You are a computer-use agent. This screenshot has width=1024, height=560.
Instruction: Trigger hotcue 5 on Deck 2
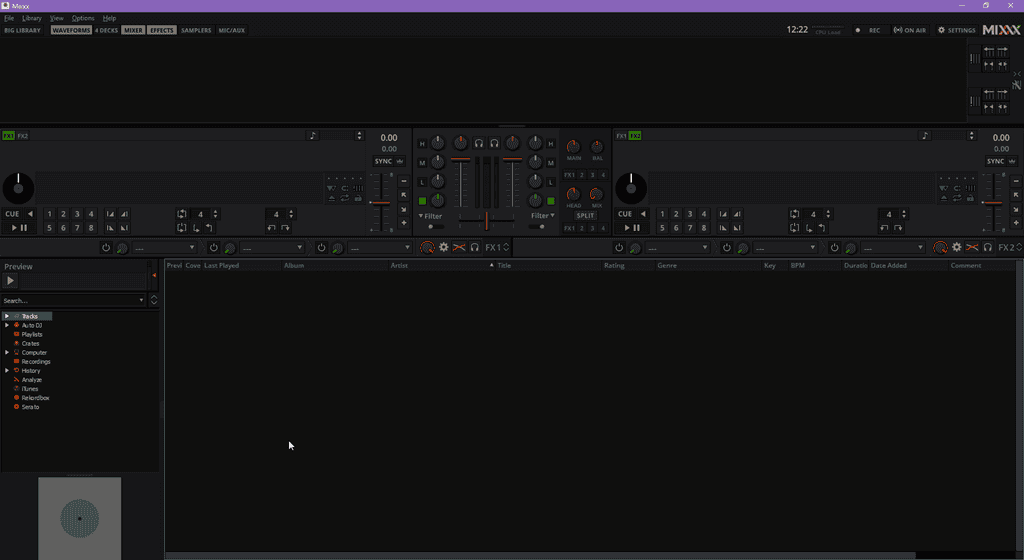pos(662,228)
